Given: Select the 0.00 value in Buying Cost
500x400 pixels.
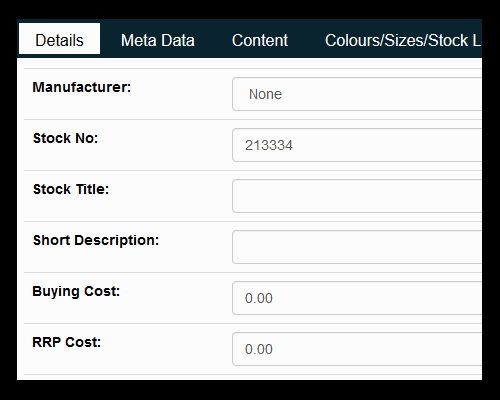Looking at the screenshot, I should 259,298.
